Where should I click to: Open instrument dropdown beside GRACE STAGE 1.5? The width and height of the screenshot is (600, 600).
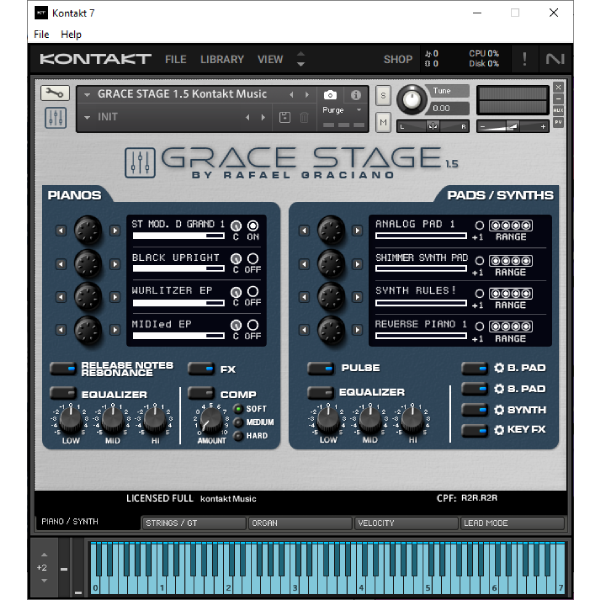coord(87,95)
